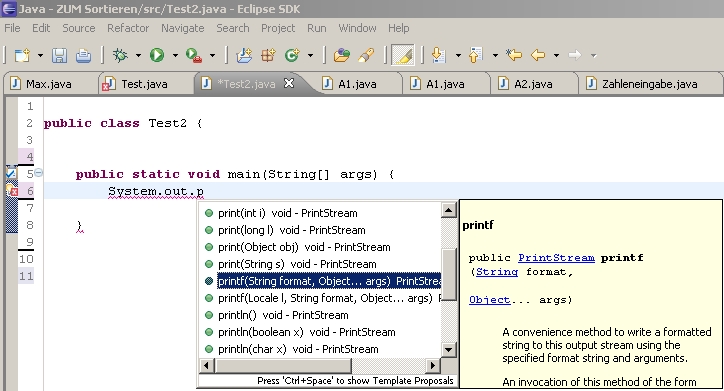Close the Test2.java tab

pyautogui.click(x=289, y=83)
